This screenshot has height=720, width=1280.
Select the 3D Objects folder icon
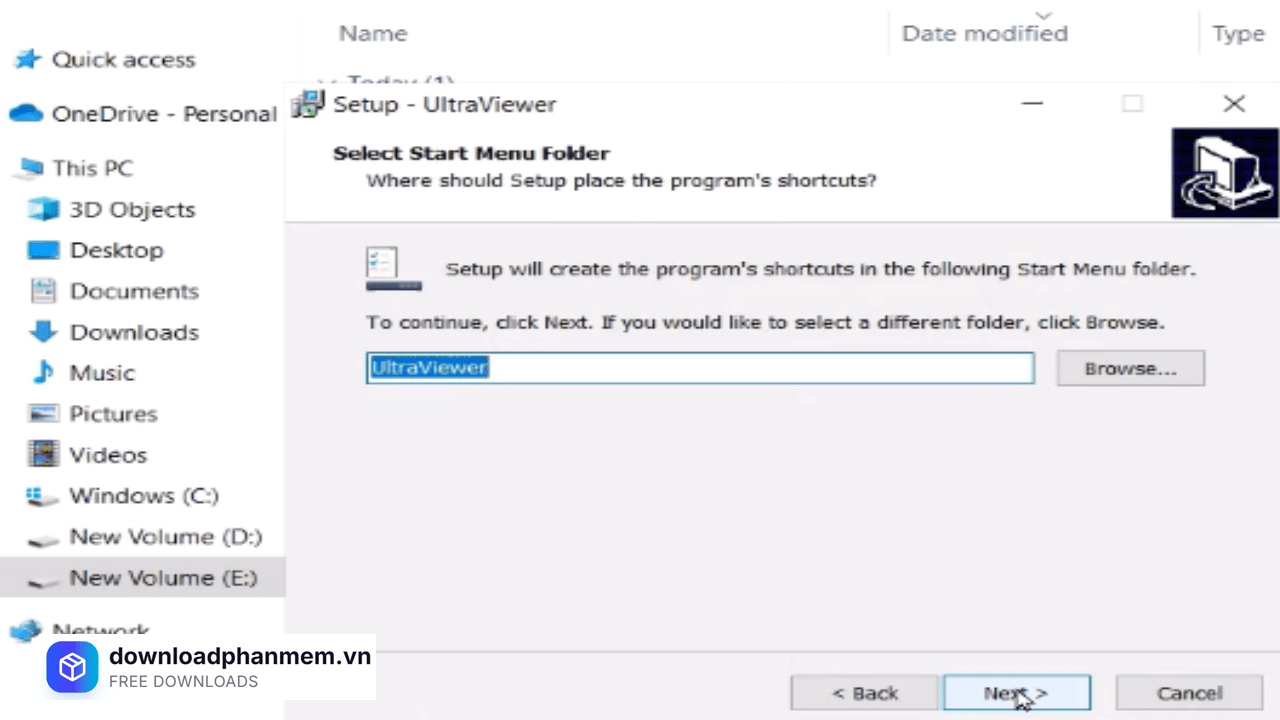pyautogui.click(x=44, y=210)
